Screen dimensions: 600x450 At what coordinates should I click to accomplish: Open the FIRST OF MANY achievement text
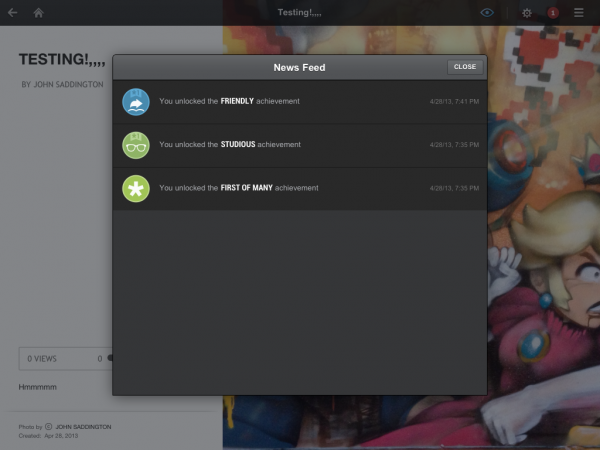[239, 188]
